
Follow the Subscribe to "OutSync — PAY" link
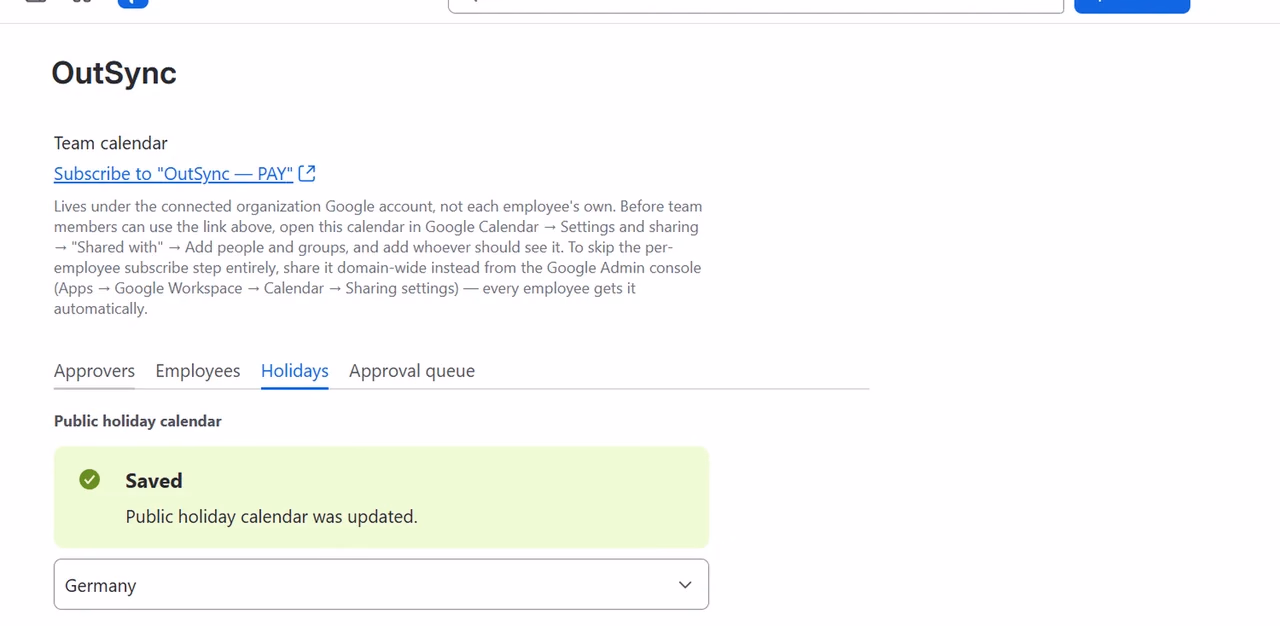pyautogui.click(x=174, y=174)
